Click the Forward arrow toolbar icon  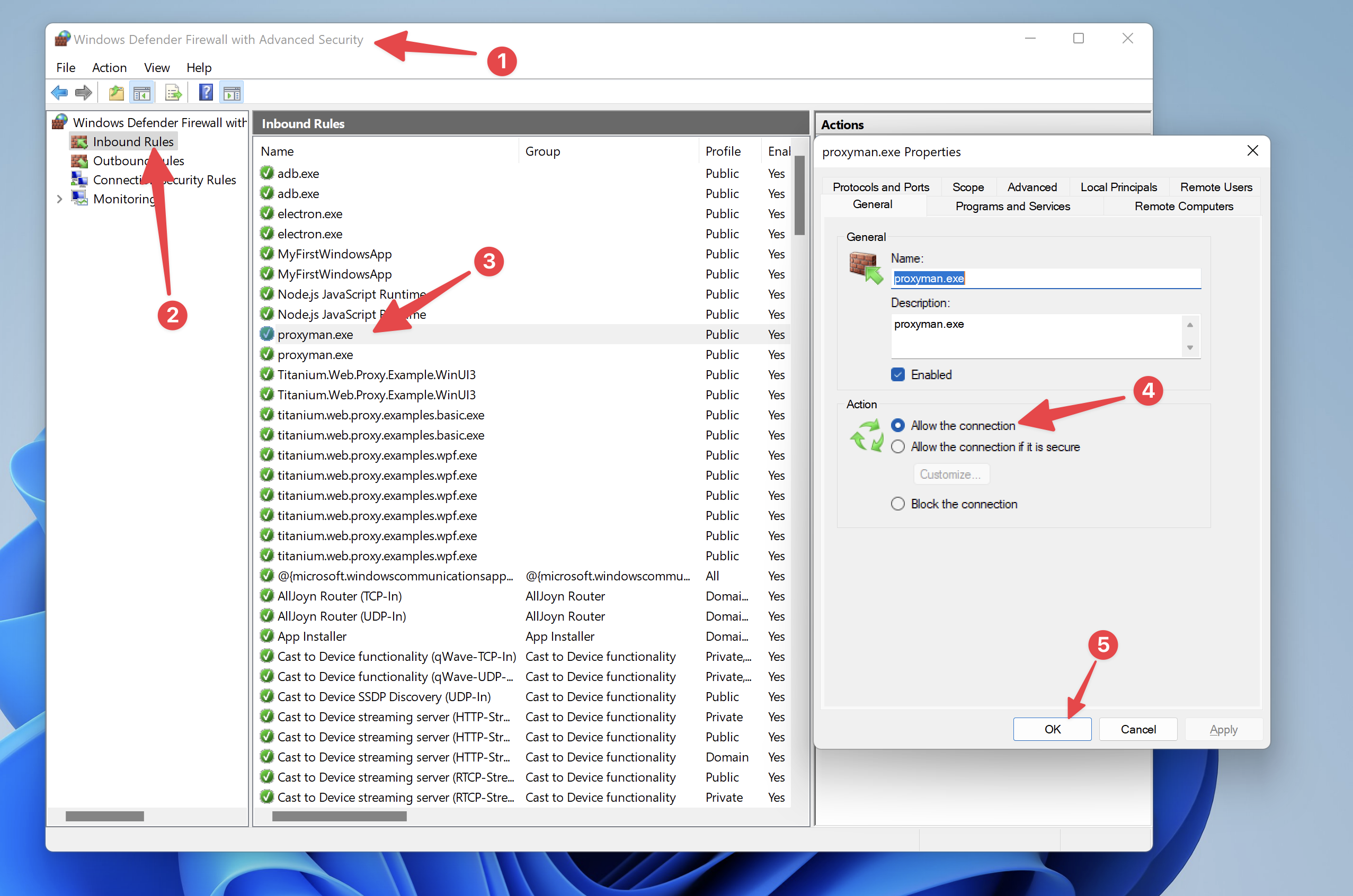click(x=84, y=92)
